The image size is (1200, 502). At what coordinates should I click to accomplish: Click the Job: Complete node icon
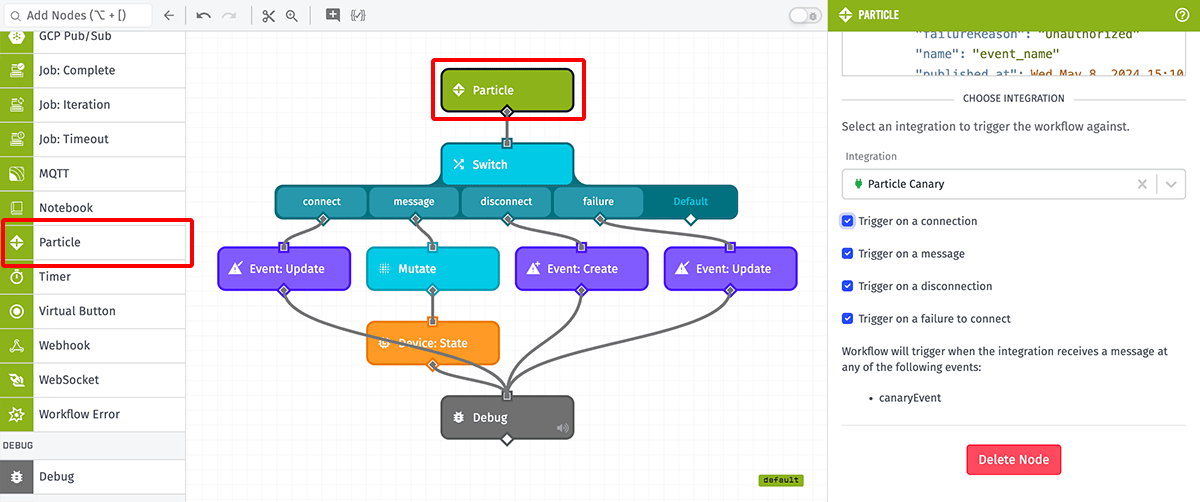[x=17, y=70]
